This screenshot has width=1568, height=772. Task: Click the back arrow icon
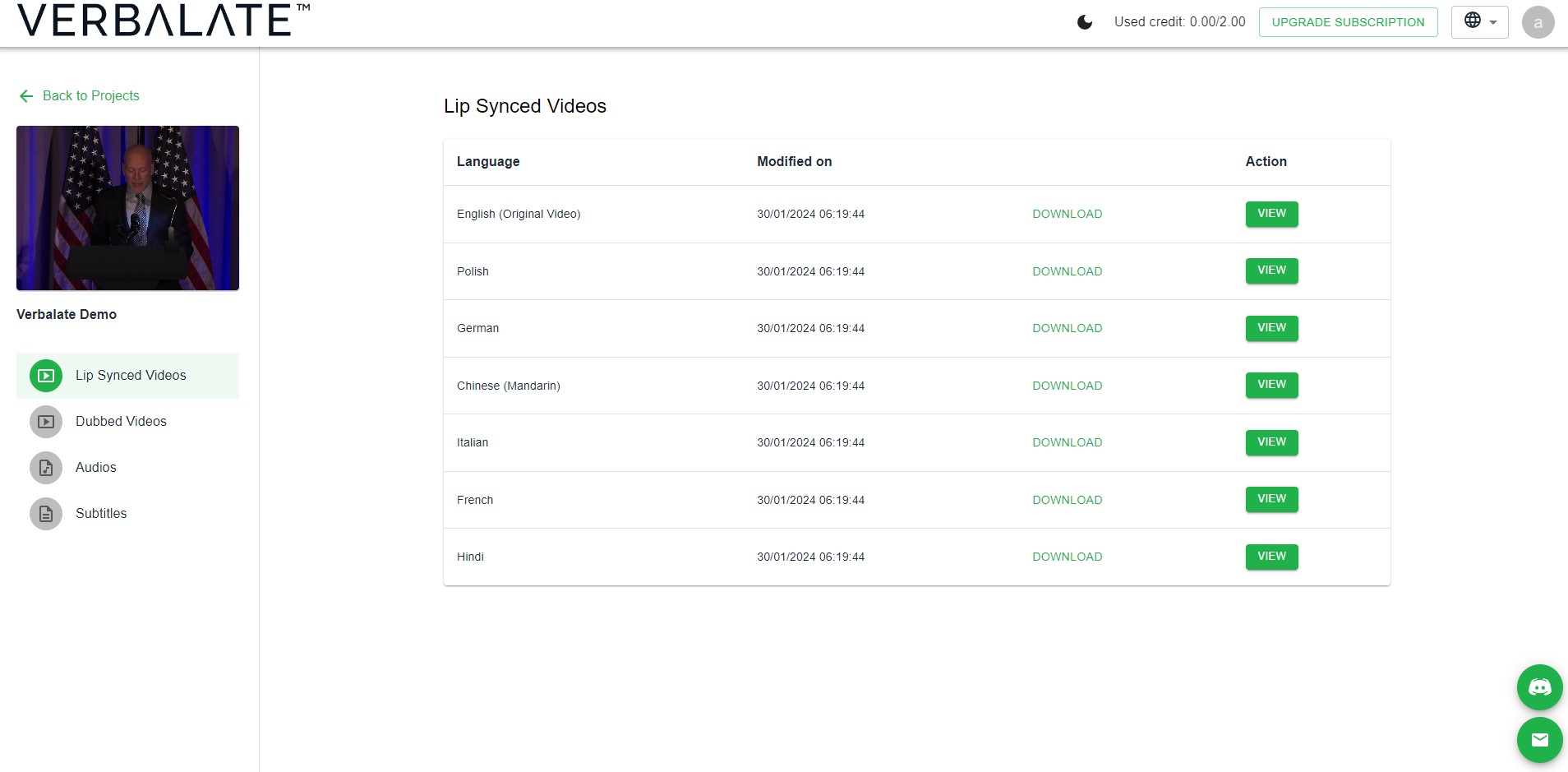[x=26, y=96]
